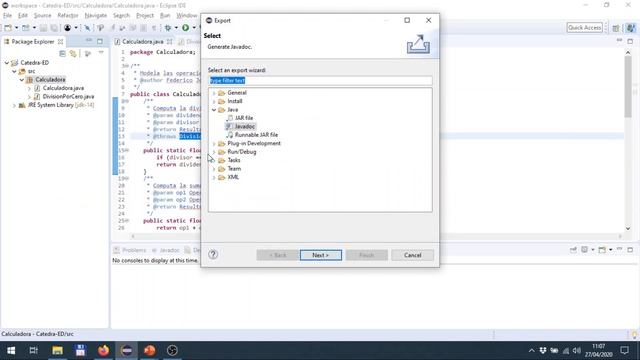The height and width of the screenshot is (360, 640).
Task: Minimize the Package Explorer panel
Action: pyautogui.click(x=89, y=41)
